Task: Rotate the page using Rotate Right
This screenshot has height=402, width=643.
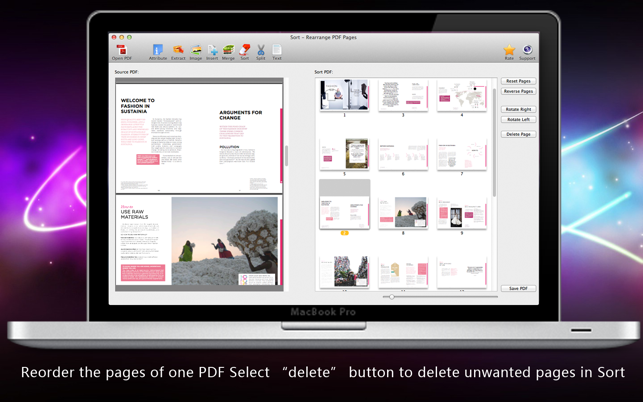Action: [518, 110]
